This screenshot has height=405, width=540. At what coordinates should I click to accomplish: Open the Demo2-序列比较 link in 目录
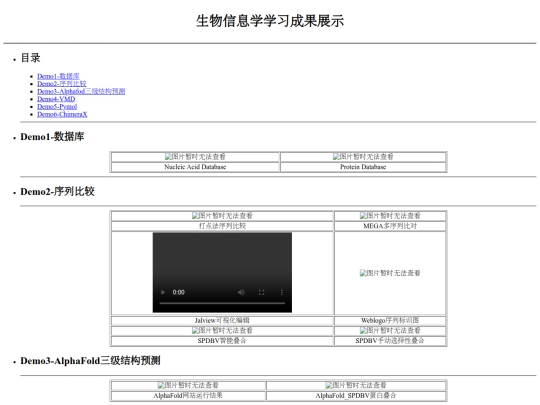tap(62, 84)
